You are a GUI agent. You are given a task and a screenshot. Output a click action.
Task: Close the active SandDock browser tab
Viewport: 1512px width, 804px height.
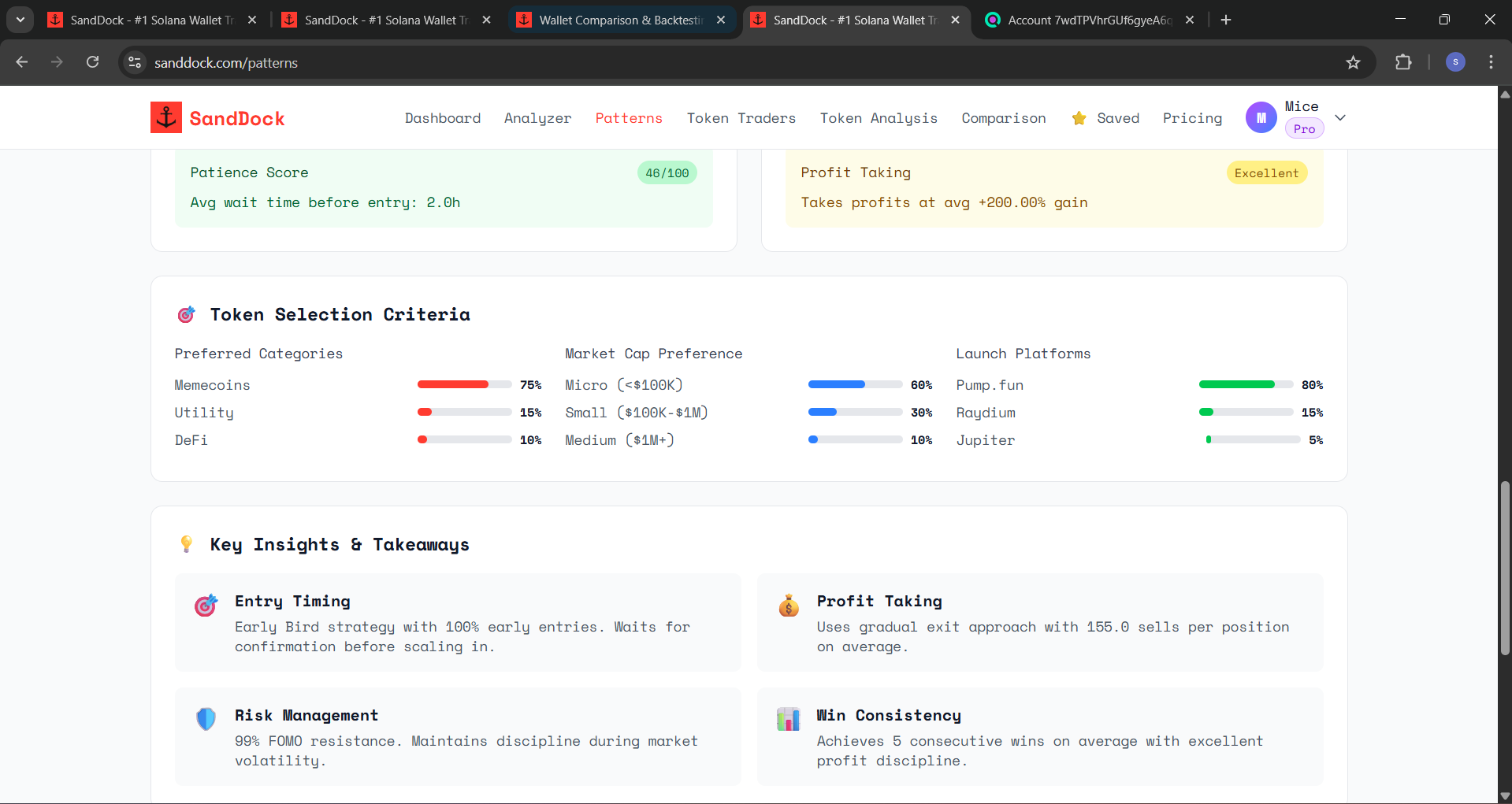(955, 20)
